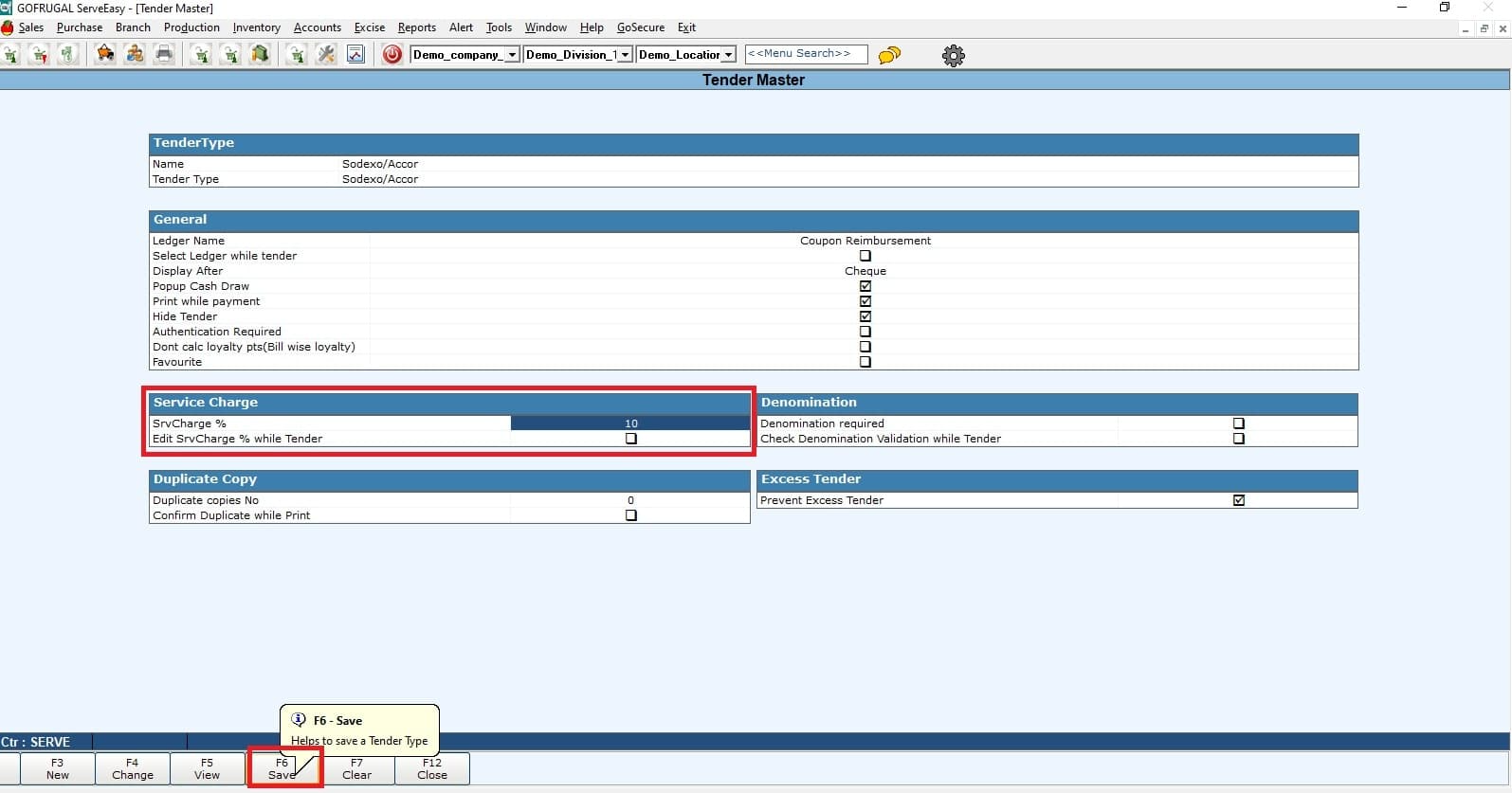This screenshot has height=793, width=1512.
Task: Open the GoSecure menu
Action: click(x=641, y=27)
